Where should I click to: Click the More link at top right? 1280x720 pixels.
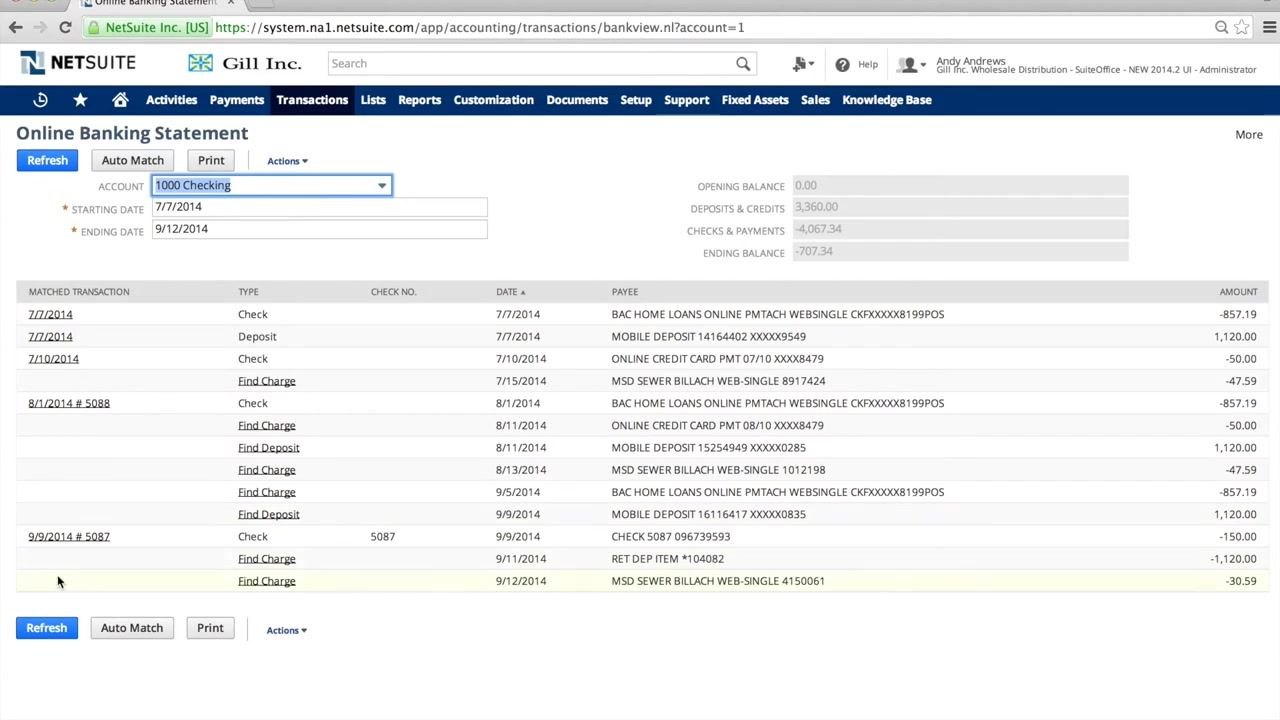coord(1249,134)
